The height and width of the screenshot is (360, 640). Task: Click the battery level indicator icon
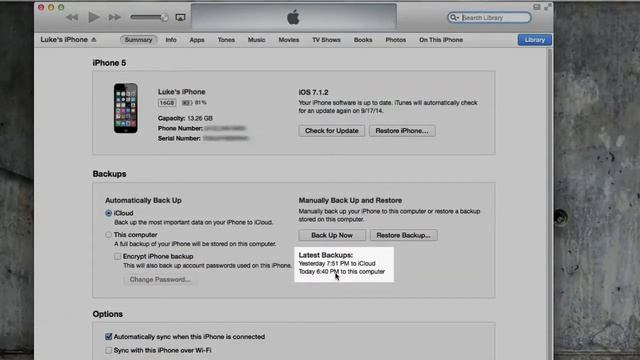(x=187, y=103)
